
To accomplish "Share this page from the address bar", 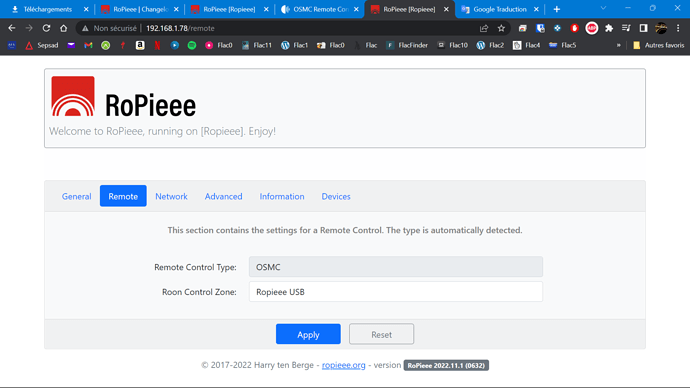I will coord(484,28).
